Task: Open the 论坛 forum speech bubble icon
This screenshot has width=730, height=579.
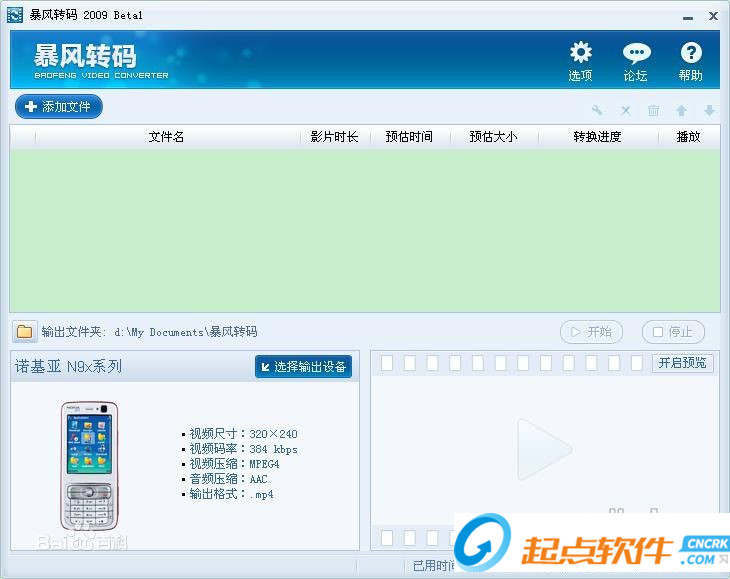Action: [636, 61]
